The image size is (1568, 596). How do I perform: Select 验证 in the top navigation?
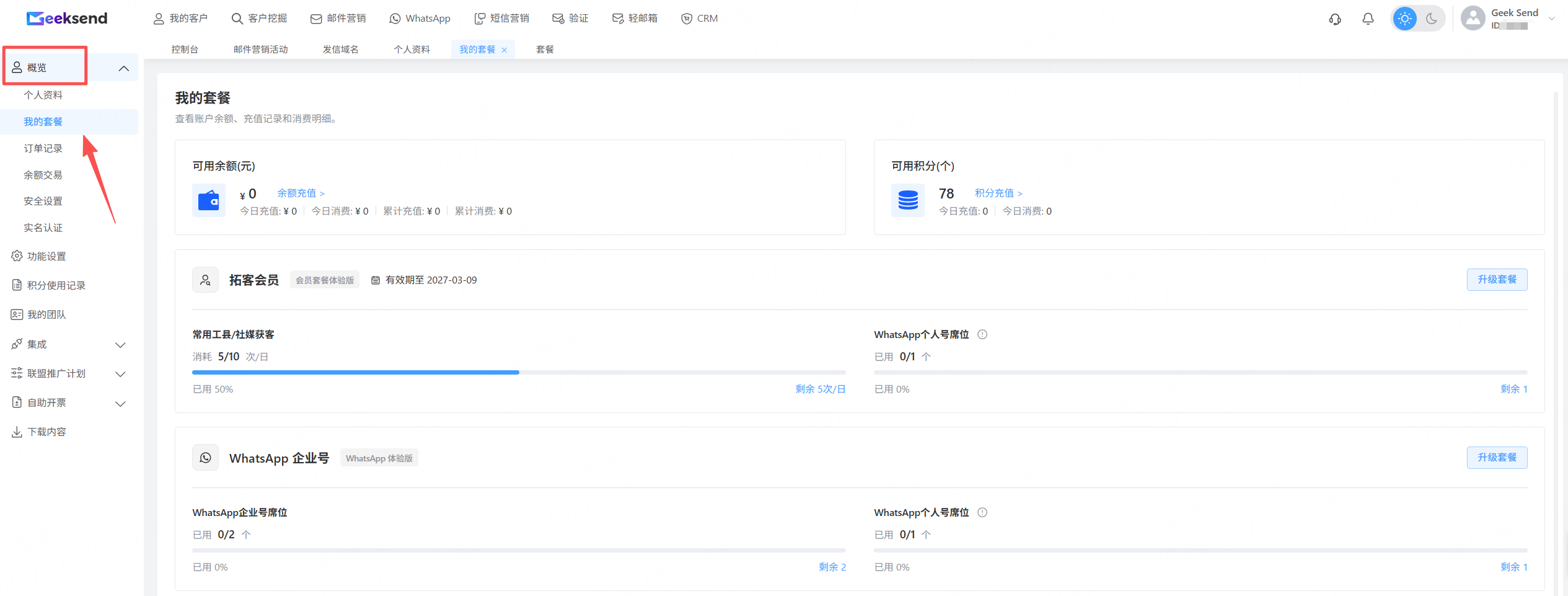click(x=570, y=19)
